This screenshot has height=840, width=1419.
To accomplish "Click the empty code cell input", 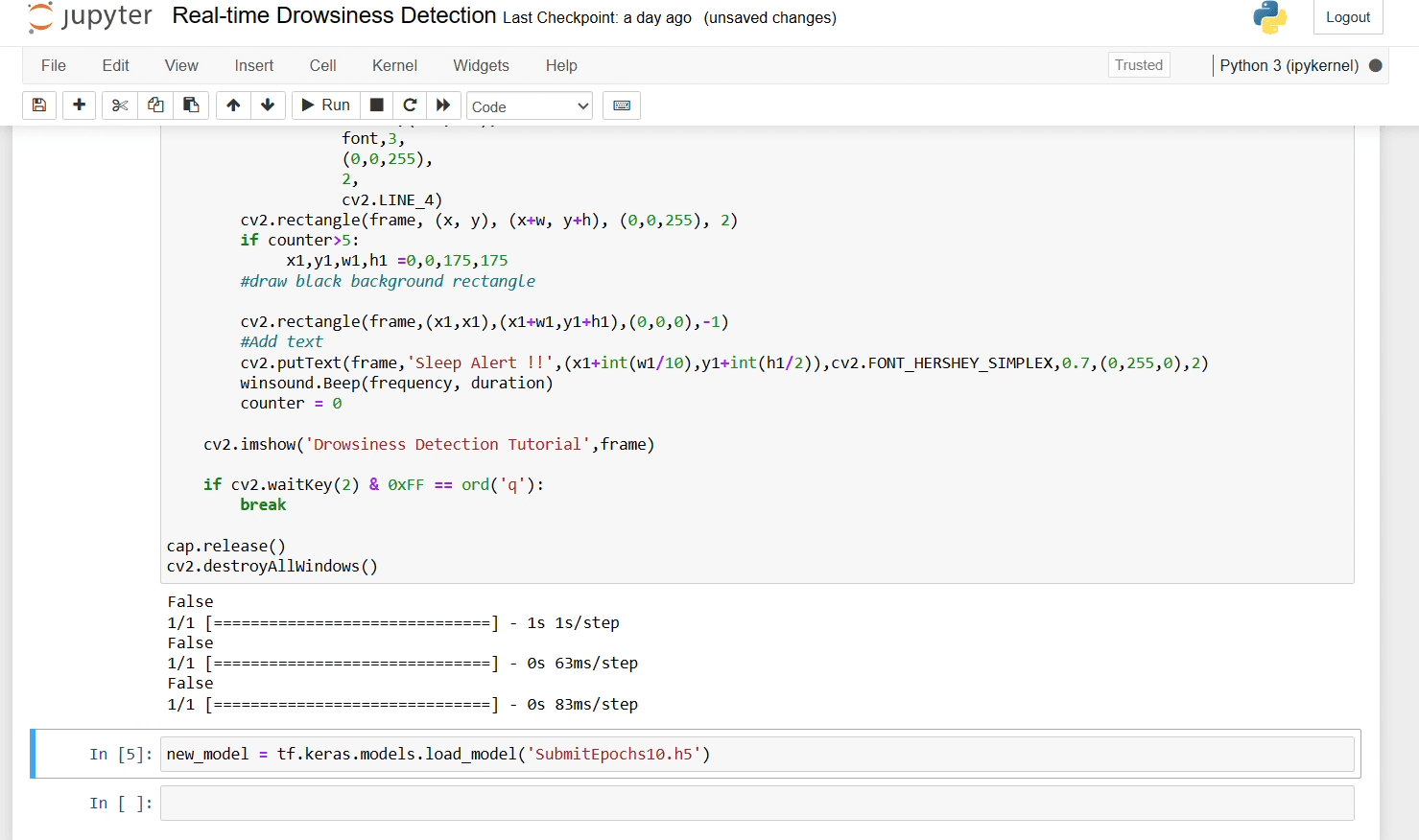I will (x=756, y=804).
